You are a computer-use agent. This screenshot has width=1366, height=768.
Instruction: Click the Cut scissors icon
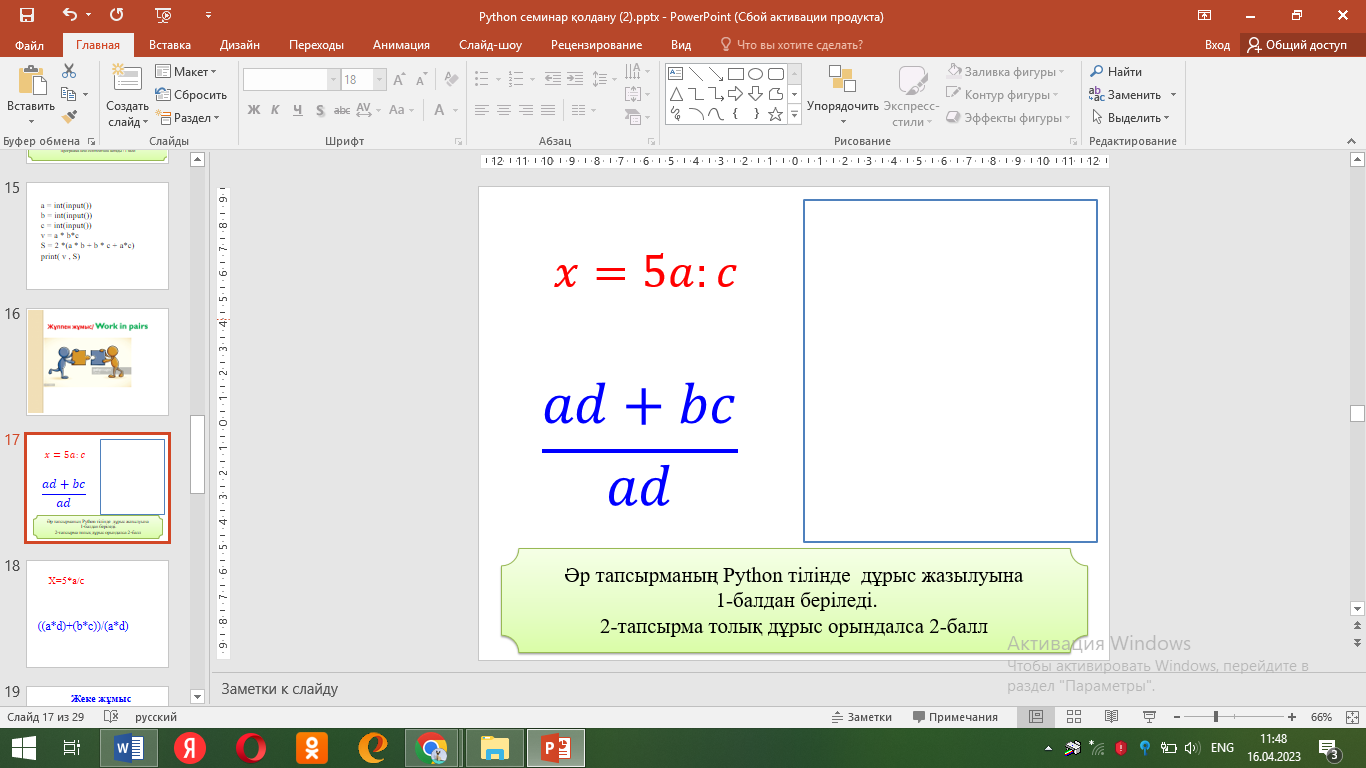click(69, 71)
